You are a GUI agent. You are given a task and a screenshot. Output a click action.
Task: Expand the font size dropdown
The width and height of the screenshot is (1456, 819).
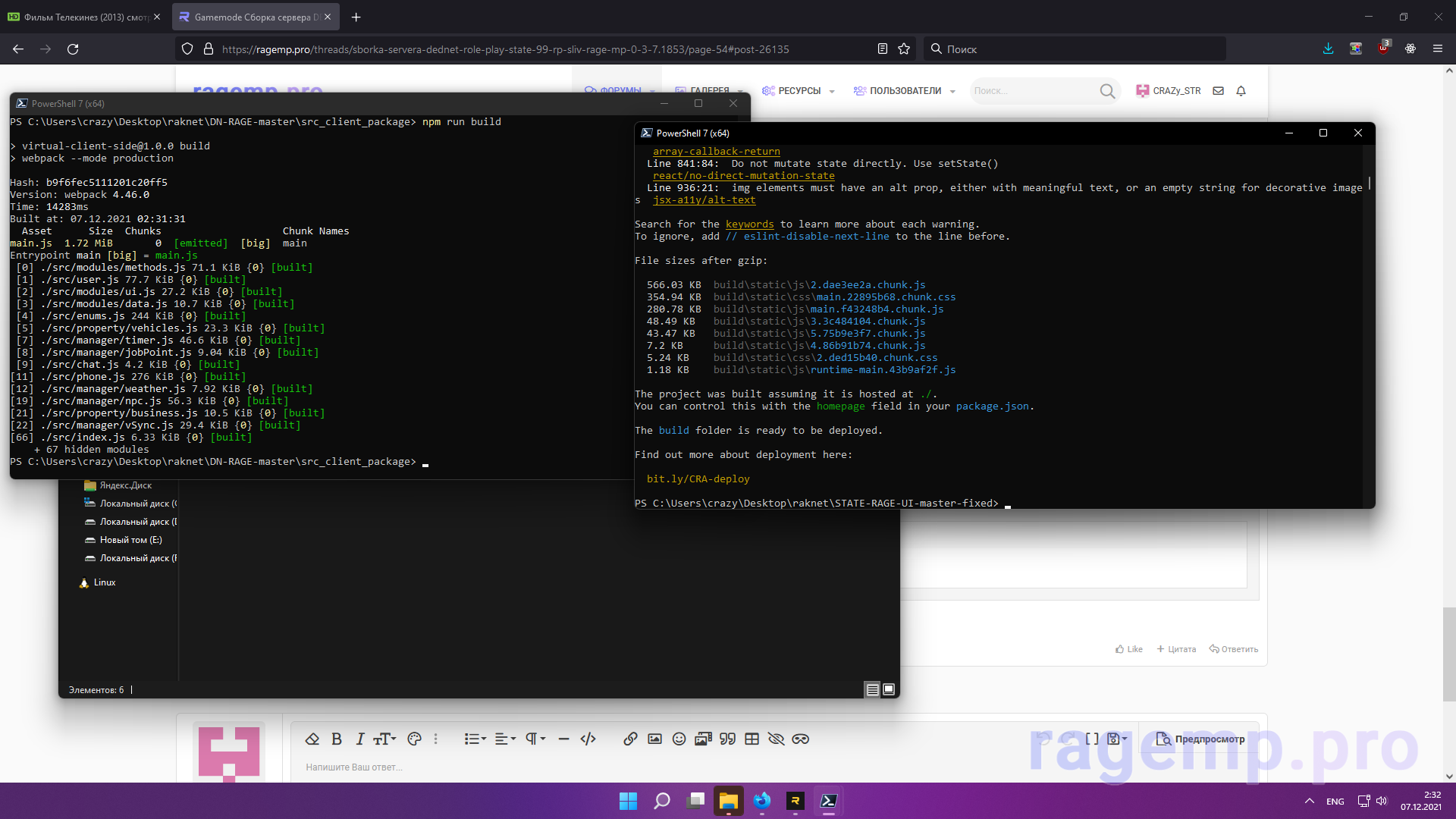(384, 739)
